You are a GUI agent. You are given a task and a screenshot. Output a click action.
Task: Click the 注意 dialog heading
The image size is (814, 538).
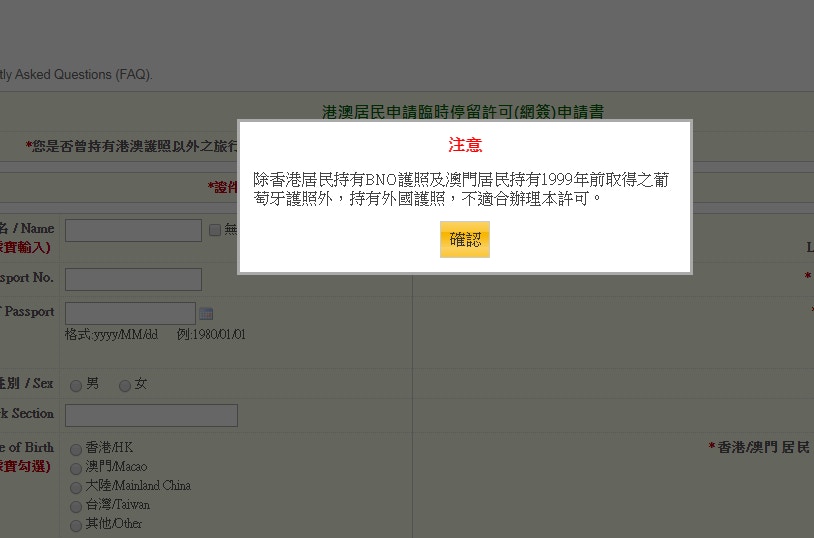(465, 144)
